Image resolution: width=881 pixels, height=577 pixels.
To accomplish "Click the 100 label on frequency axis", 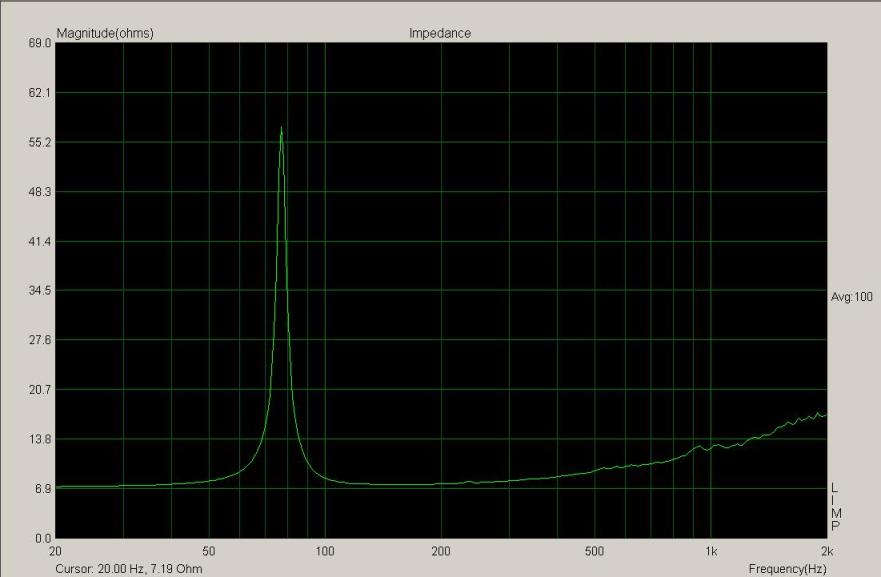I will point(325,551).
